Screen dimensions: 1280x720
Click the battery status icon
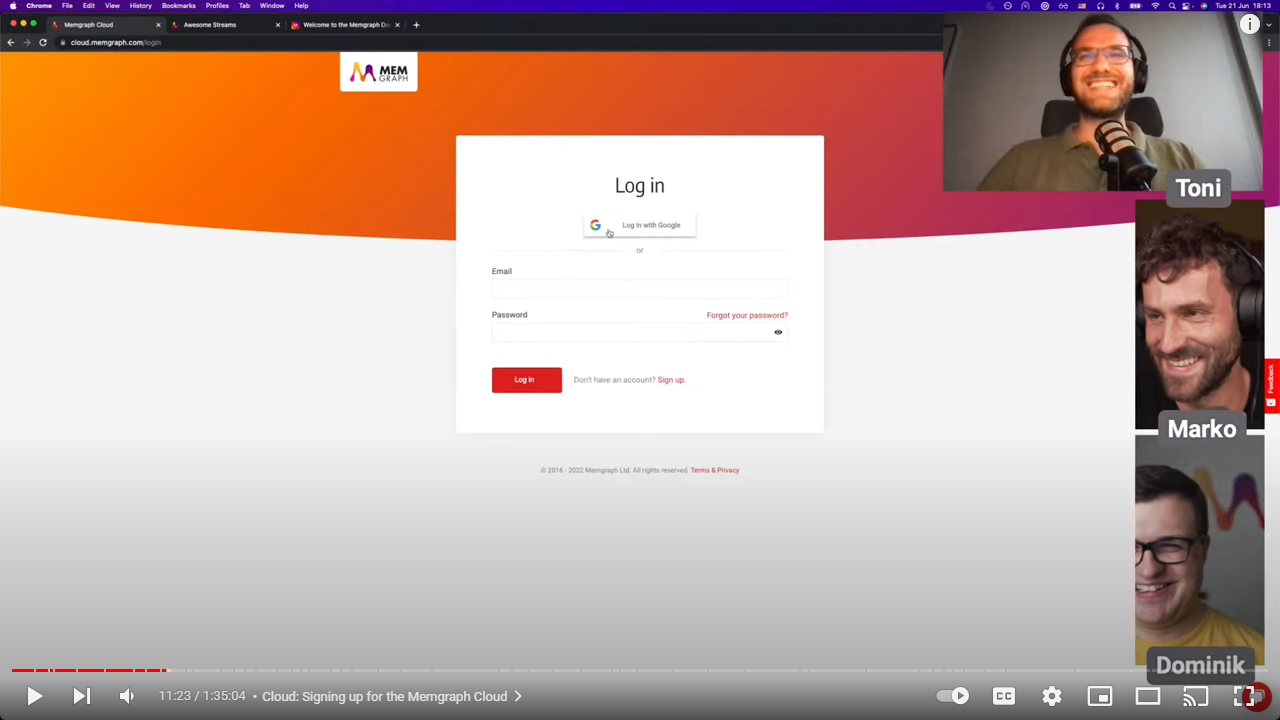[x=1135, y=6]
